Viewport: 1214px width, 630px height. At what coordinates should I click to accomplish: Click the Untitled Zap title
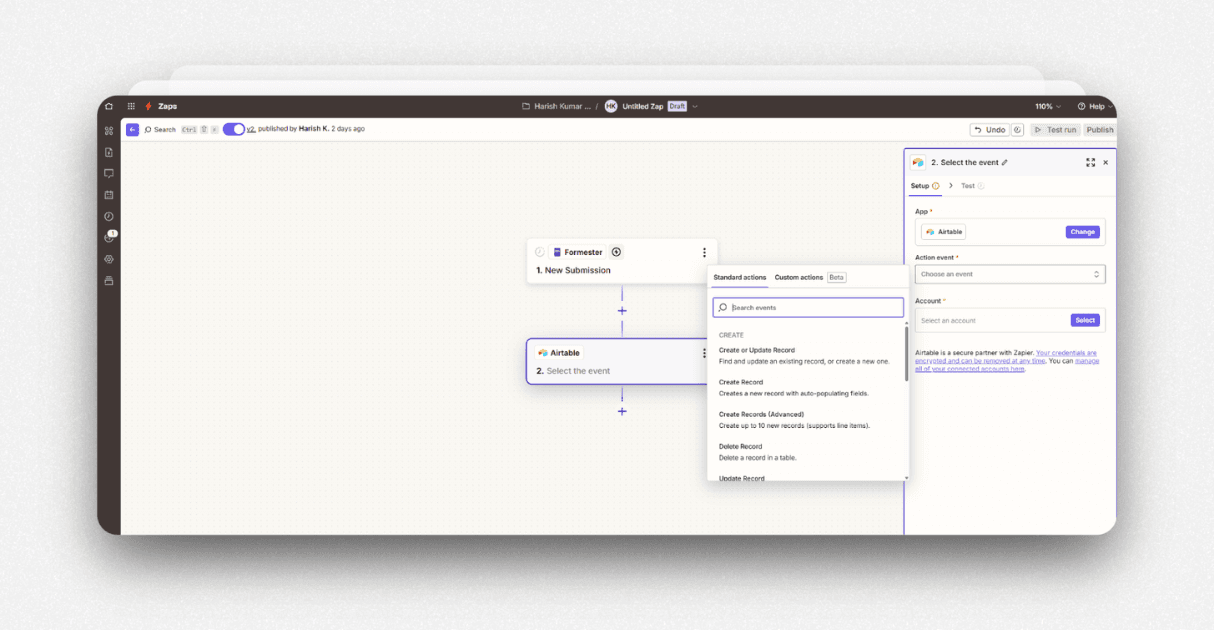[643, 106]
